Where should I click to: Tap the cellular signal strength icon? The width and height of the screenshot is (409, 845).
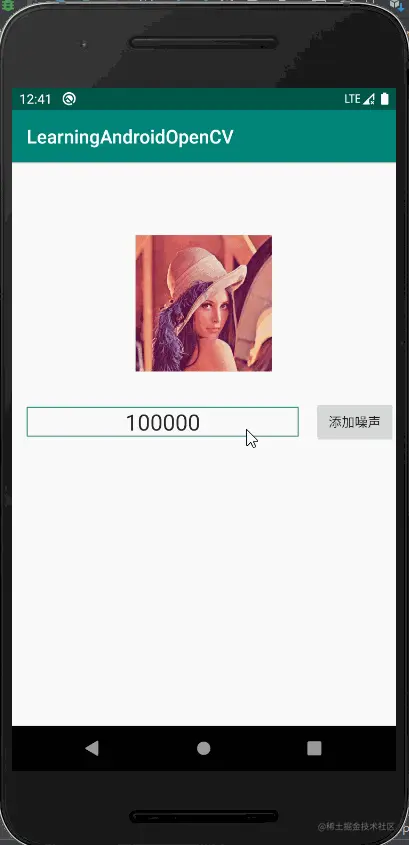pyautogui.click(x=369, y=99)
